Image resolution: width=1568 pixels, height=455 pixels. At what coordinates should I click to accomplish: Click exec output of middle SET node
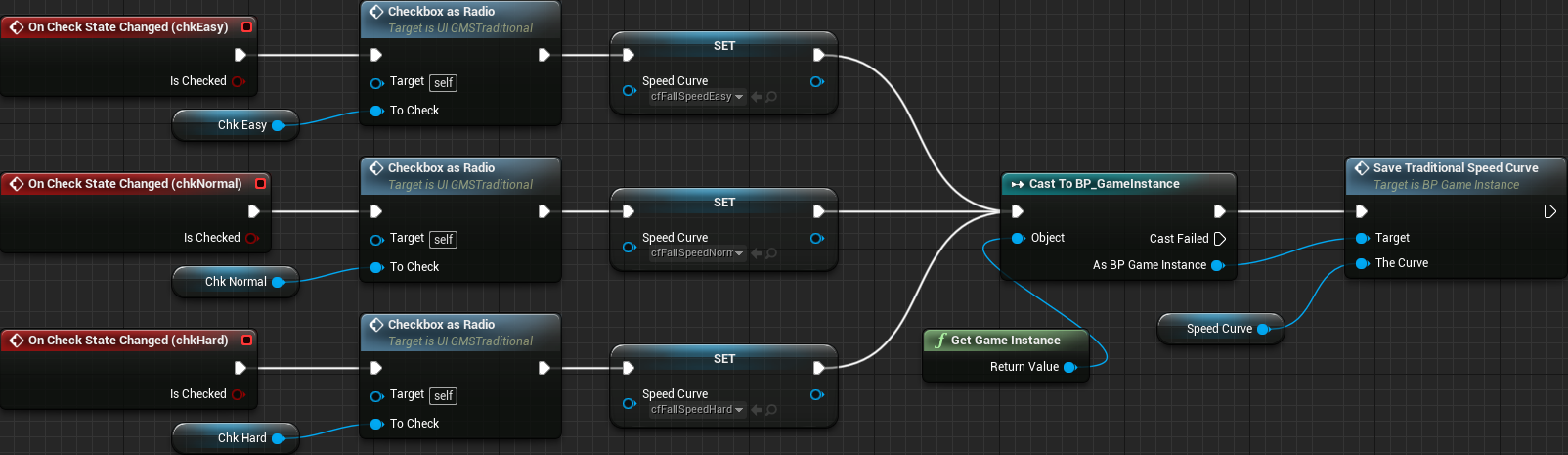coord(818,211)
